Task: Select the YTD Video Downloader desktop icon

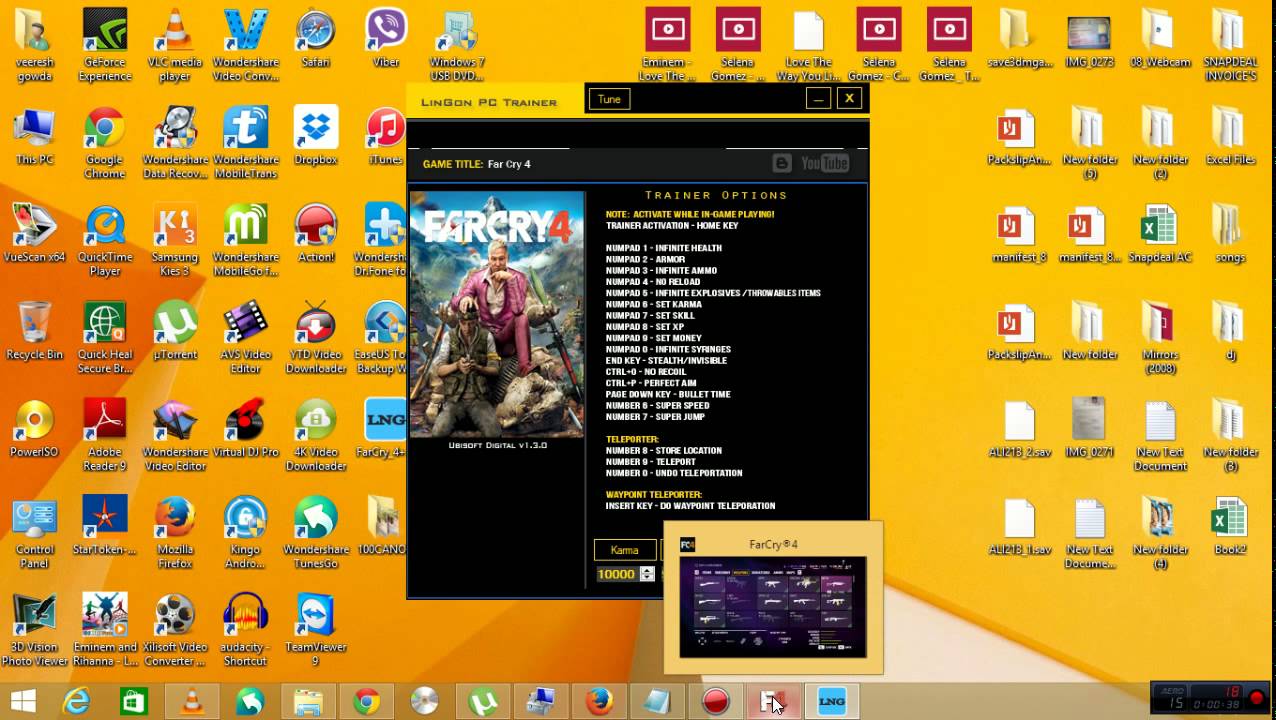Action: pos(315,338)
